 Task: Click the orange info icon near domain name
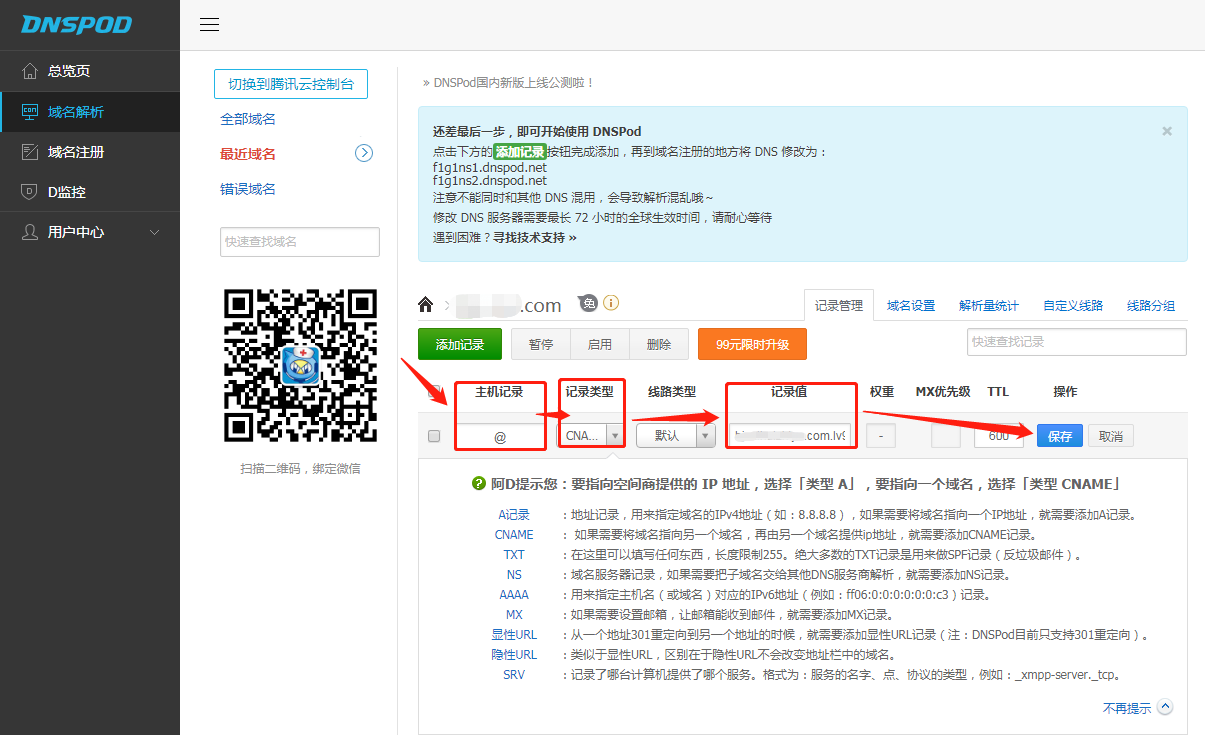[x=611, y=303]
